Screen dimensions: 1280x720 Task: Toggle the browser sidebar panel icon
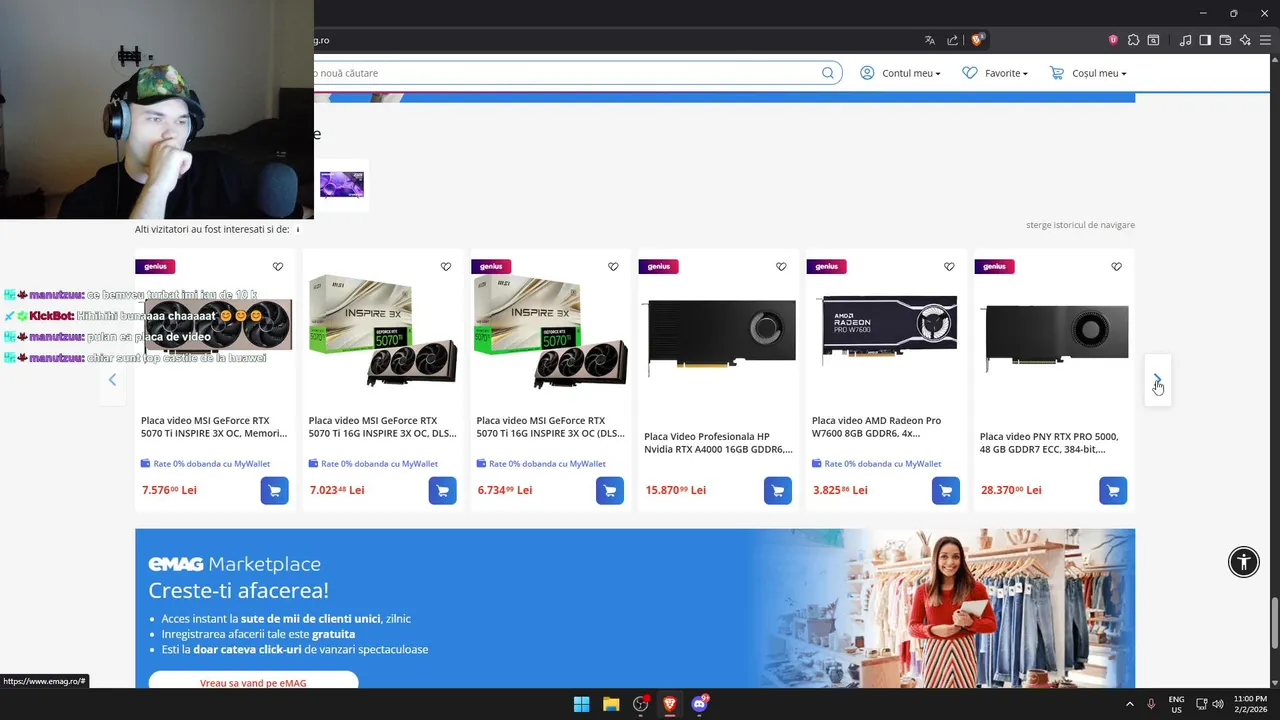[x=1205, y=40]
